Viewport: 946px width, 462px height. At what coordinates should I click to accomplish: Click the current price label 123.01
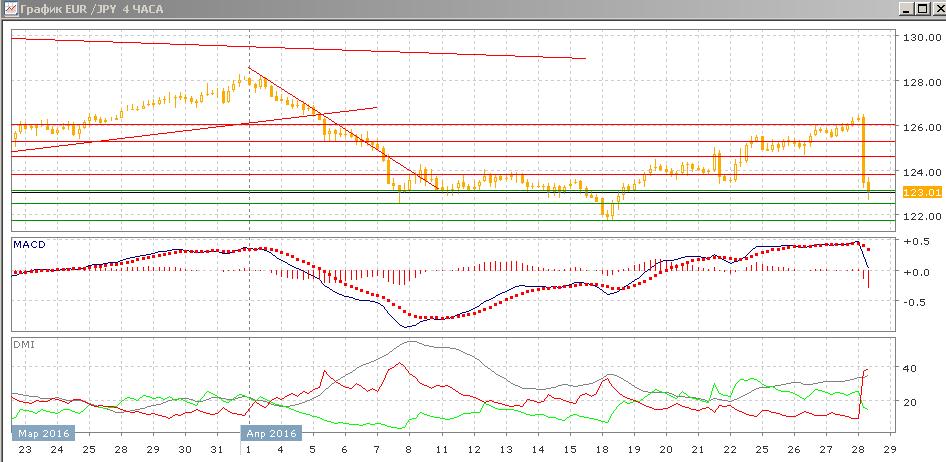click(922, 192)
